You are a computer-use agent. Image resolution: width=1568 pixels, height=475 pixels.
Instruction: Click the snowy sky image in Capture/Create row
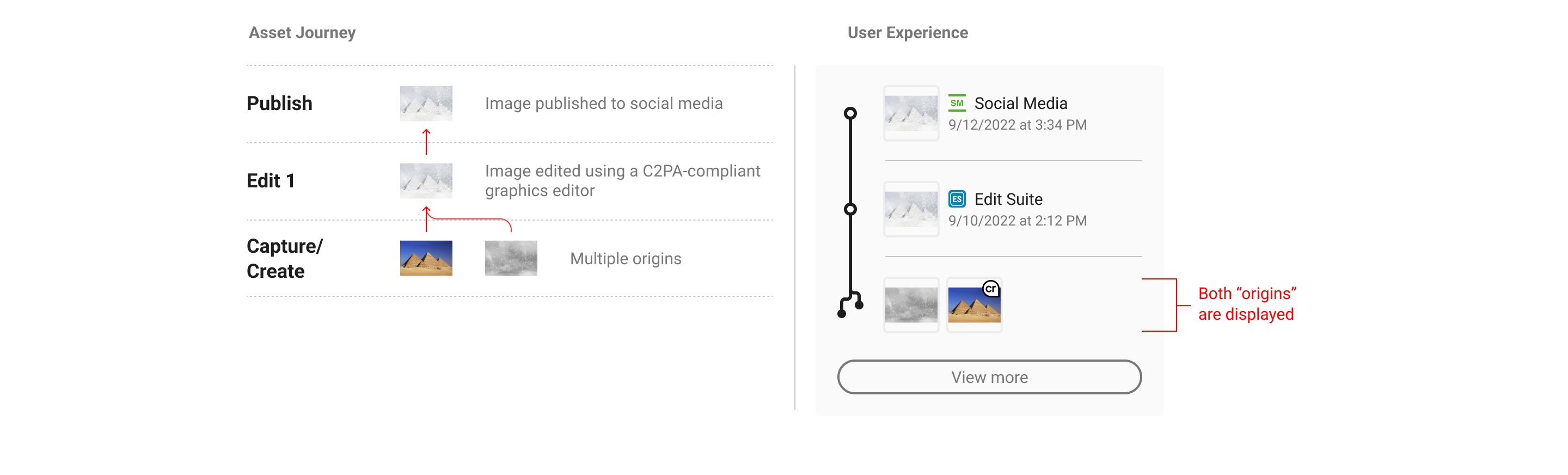(x=511, y=258)
